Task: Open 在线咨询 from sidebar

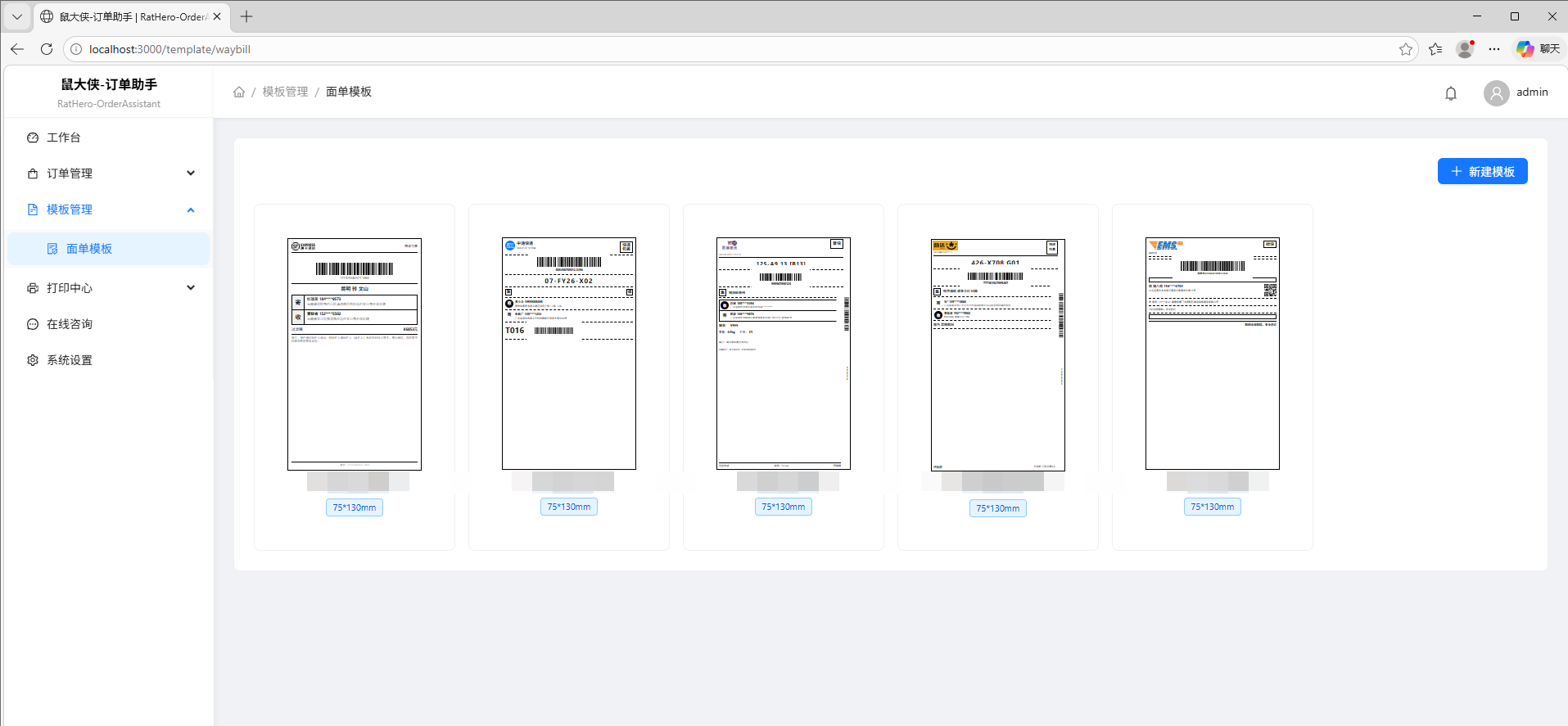Action: coord(70,324)
